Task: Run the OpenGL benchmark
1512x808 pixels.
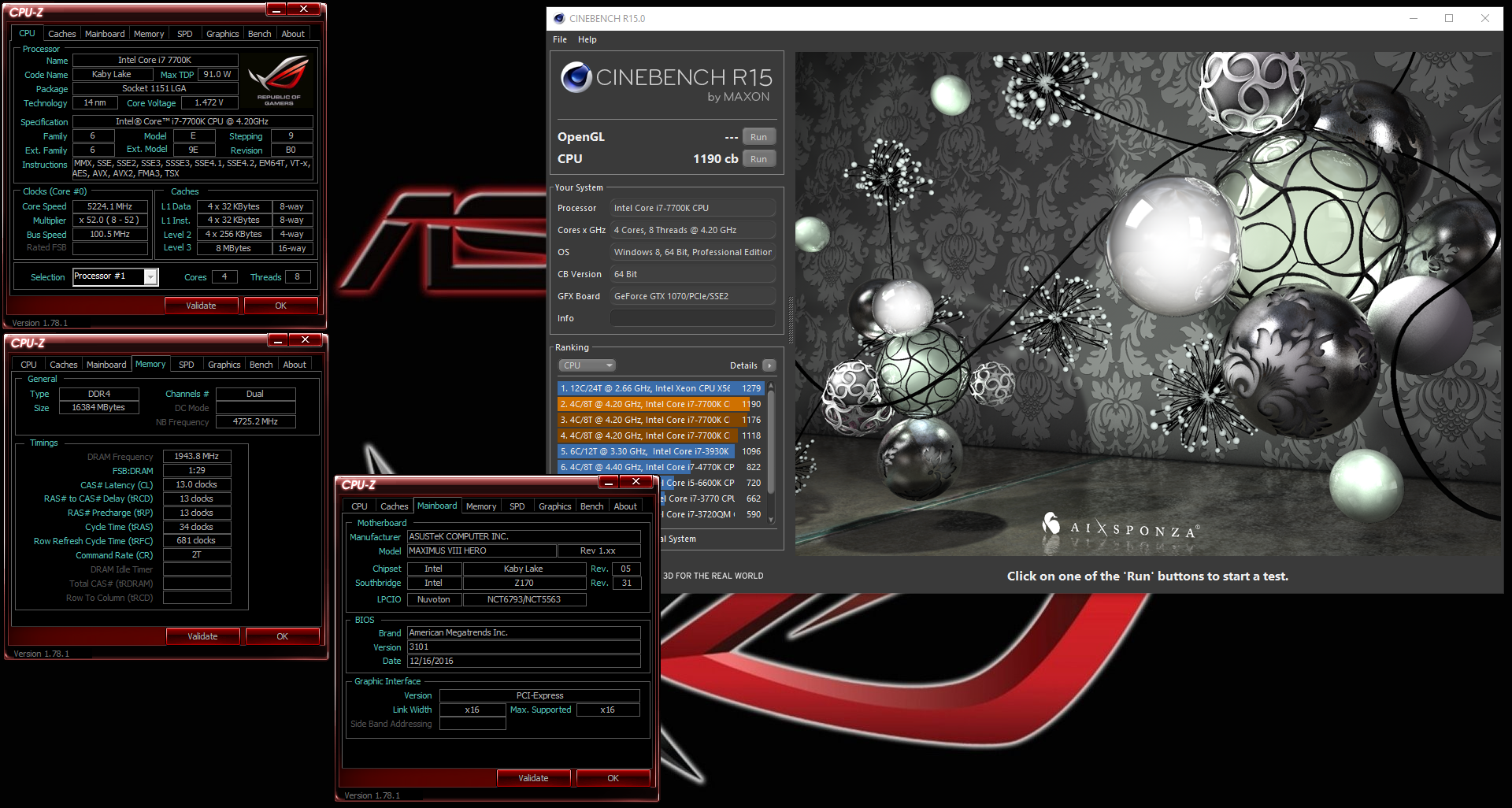Action: click(x=758, y=137)
